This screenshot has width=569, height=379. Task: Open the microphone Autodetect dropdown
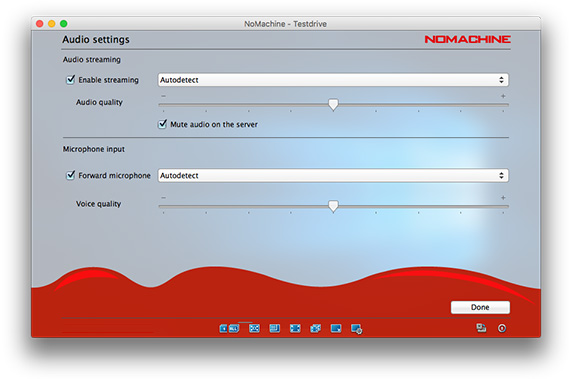click(x=333, y=175)
